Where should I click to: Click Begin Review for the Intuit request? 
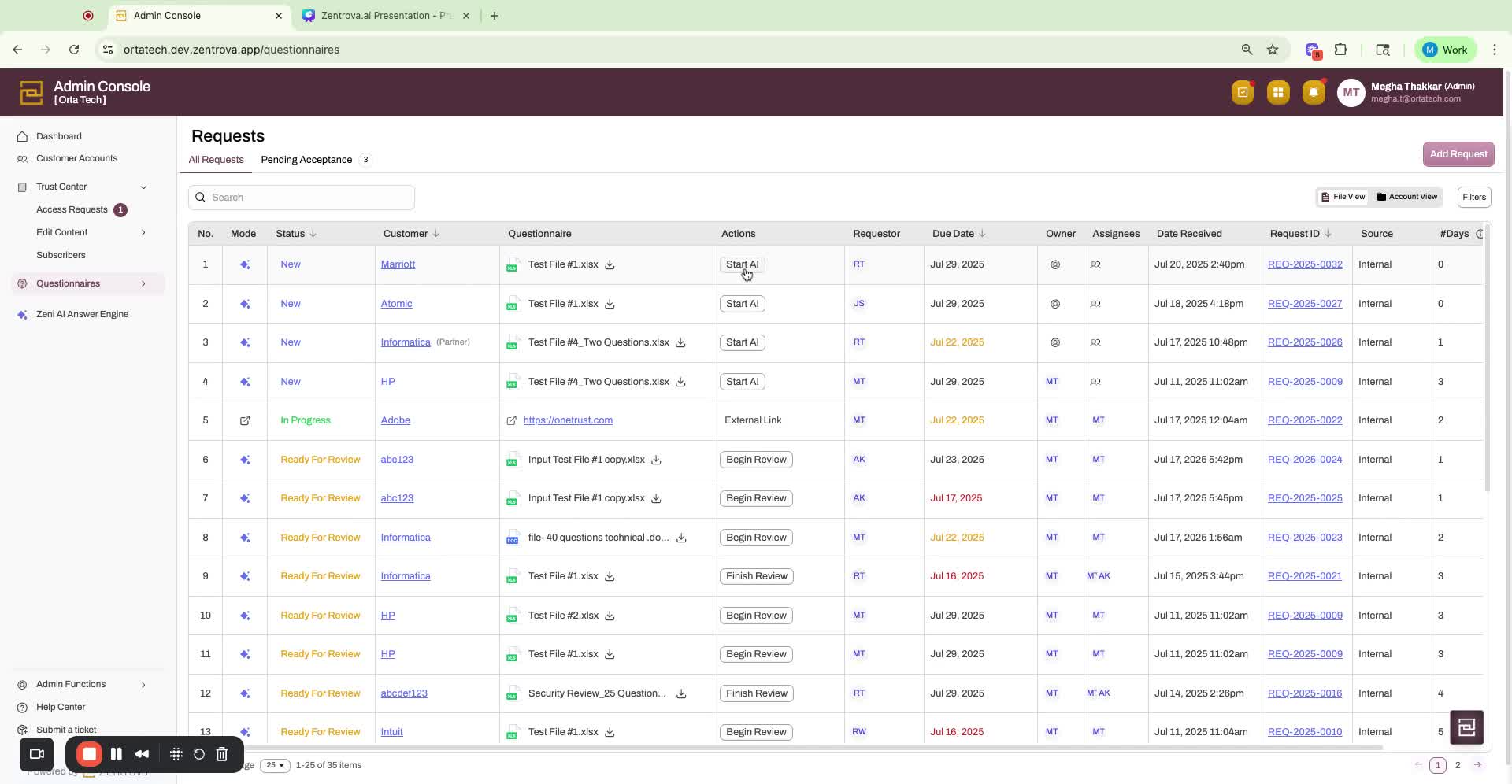[756, 732]
